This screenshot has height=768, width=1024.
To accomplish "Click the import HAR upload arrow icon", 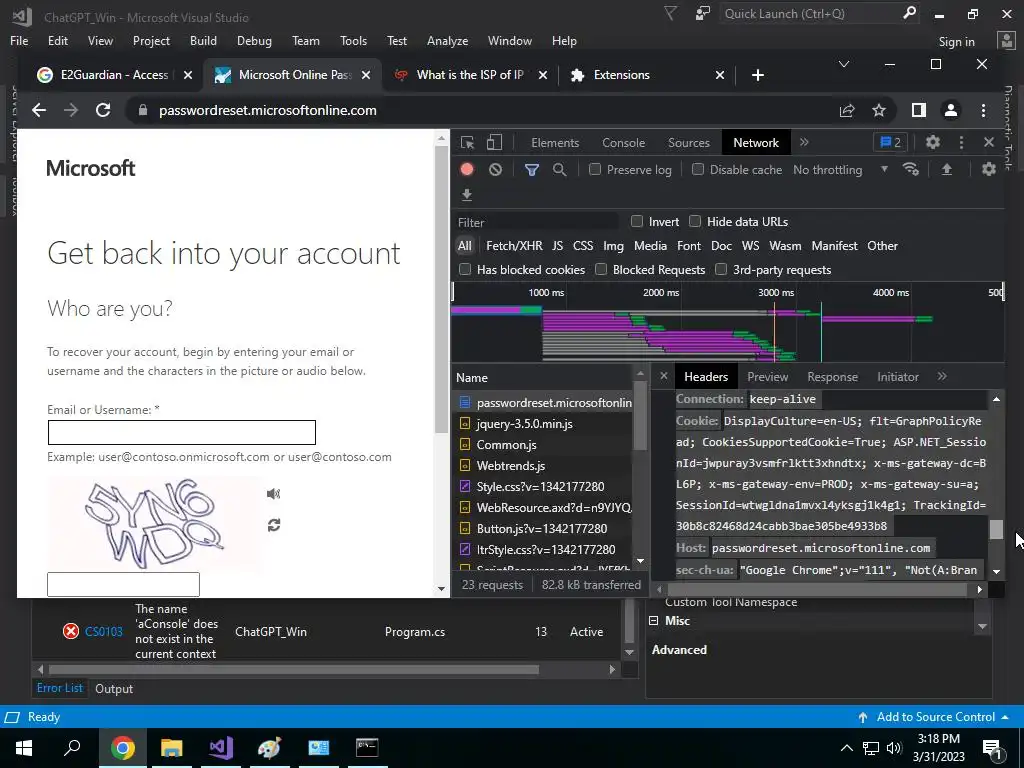I will 946,169.
